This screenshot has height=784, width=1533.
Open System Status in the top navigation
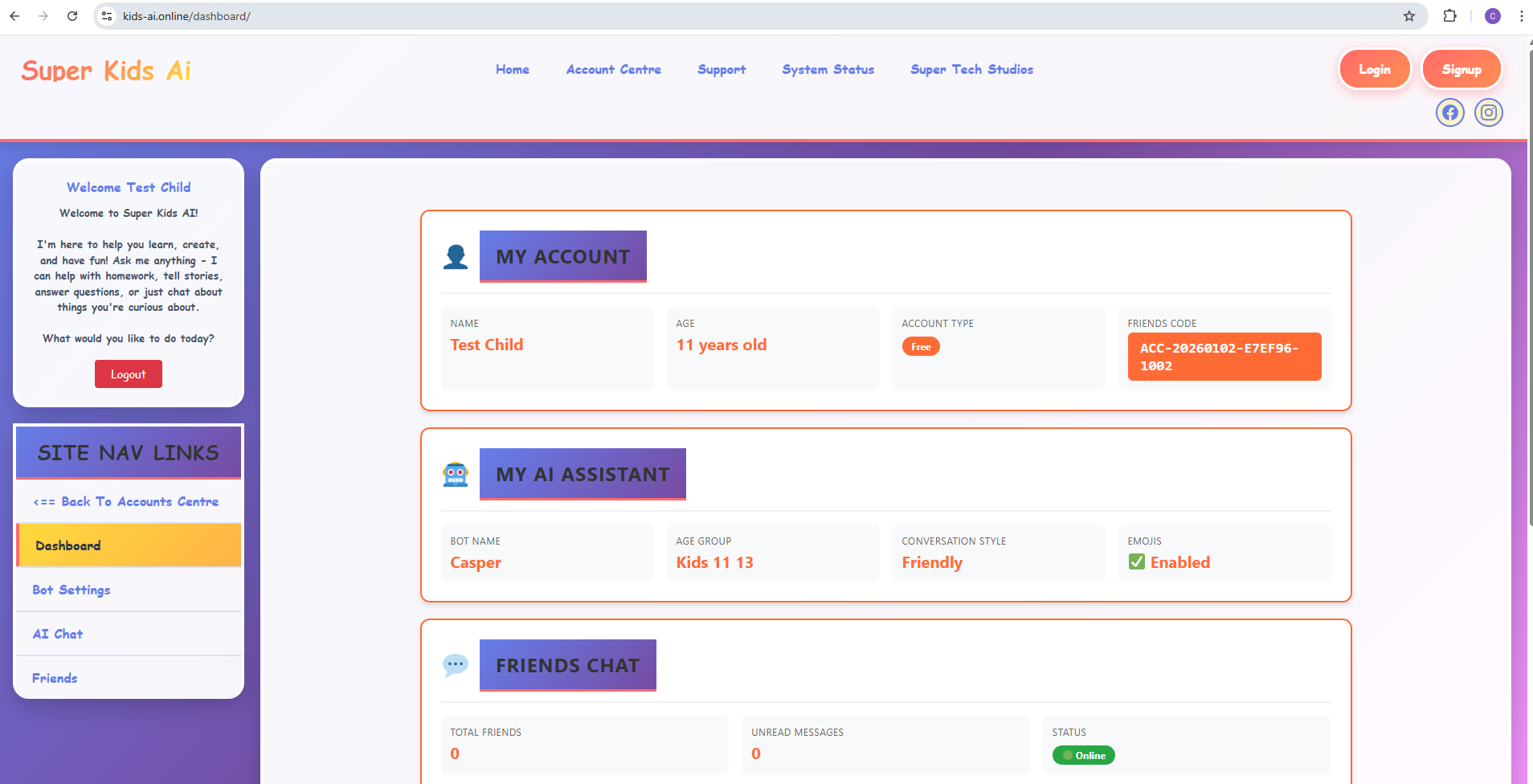[x=828, y=70]
